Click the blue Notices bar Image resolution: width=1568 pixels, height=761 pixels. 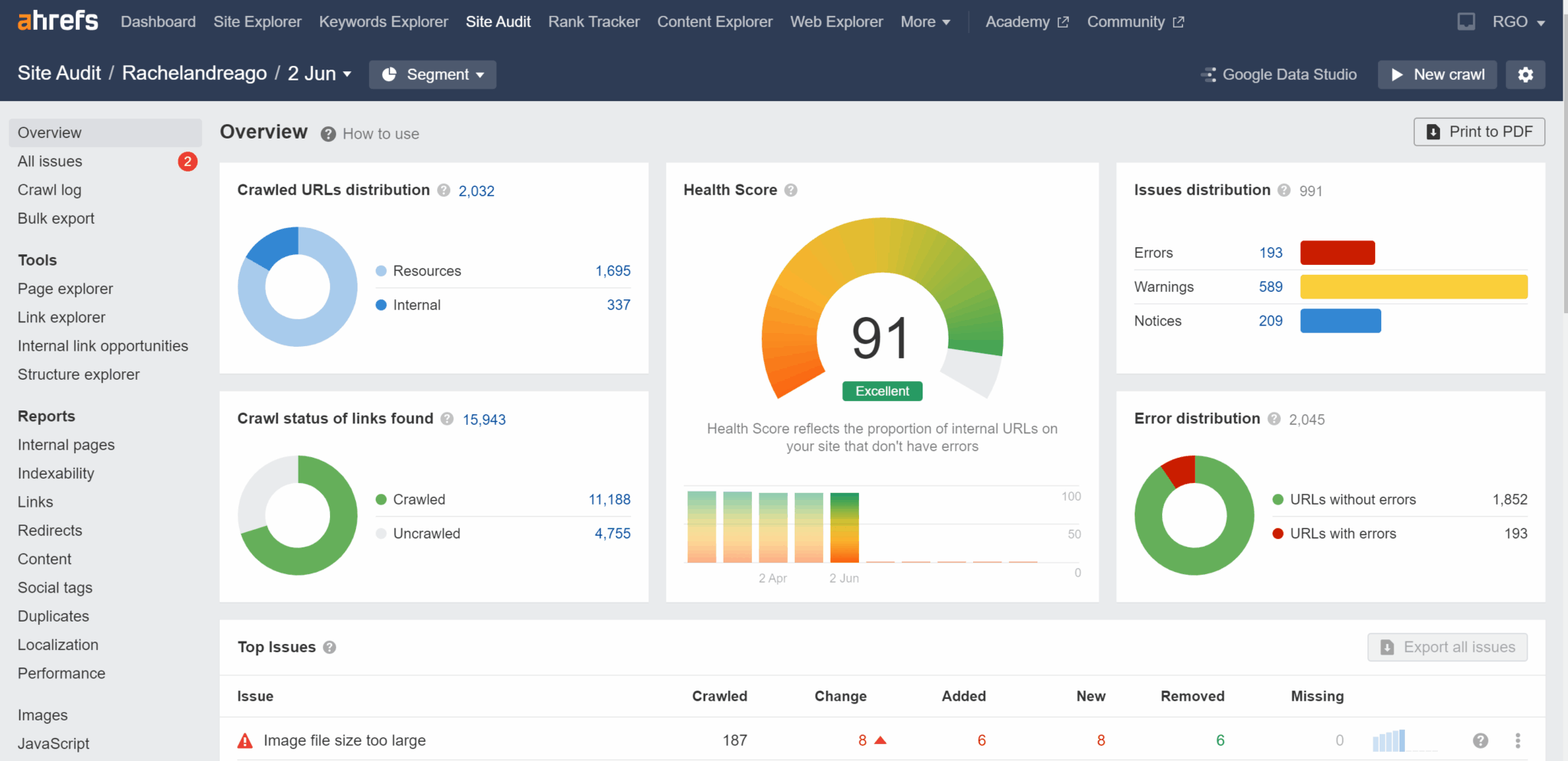[x=1341, y=321]
